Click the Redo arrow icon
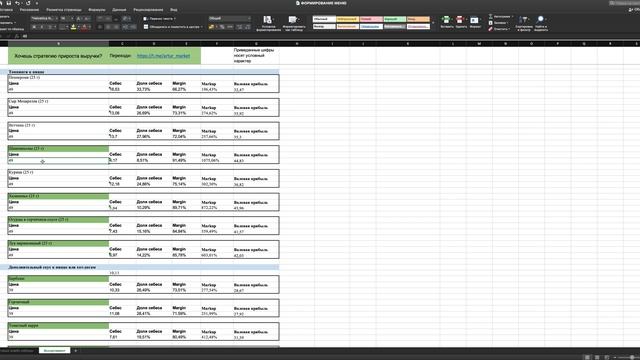 pos(28,3)
